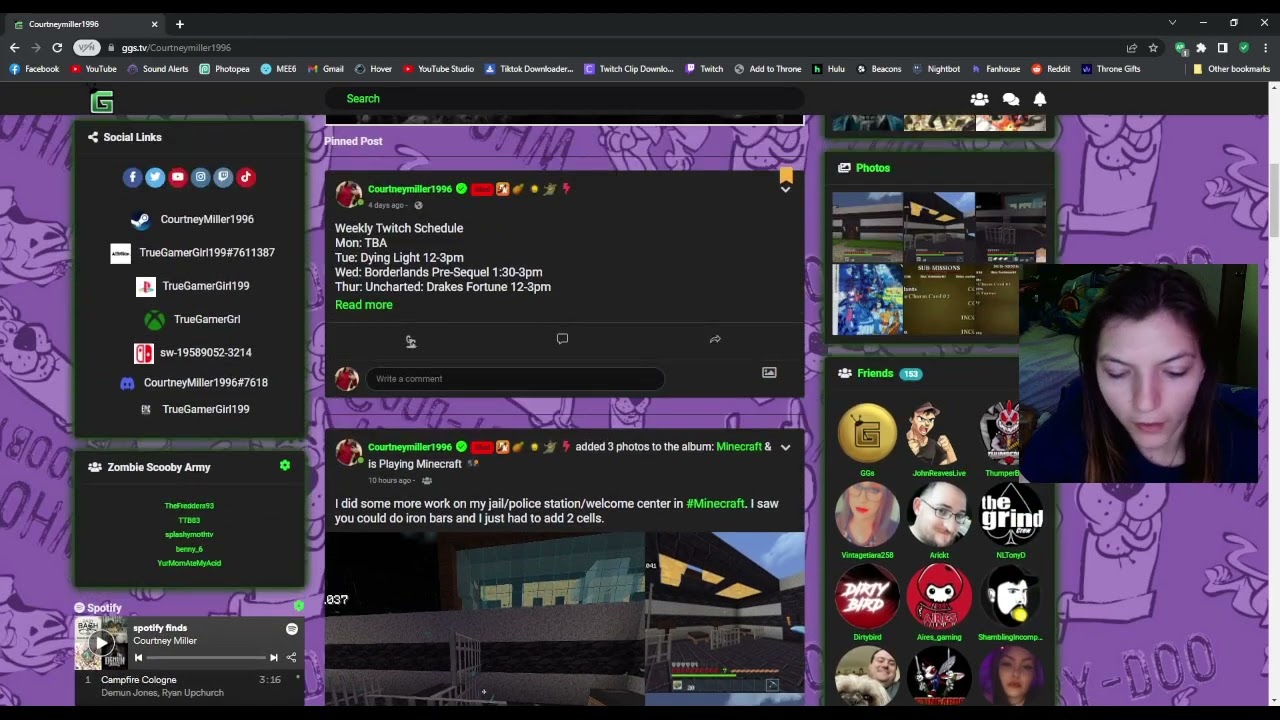Go to previous Spotify track
Image resolution: width=1280 pixels, height=720 pixels.
pyautogui.click(x=138, y=657)
